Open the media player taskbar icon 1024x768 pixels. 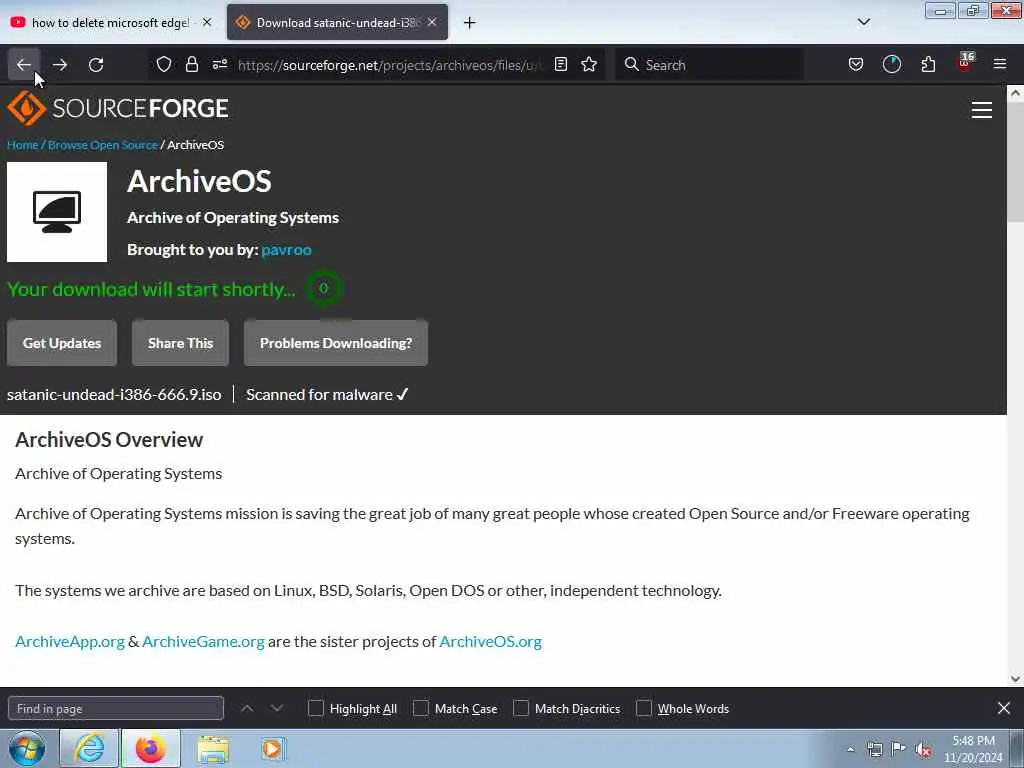click(x=272, y=748)
